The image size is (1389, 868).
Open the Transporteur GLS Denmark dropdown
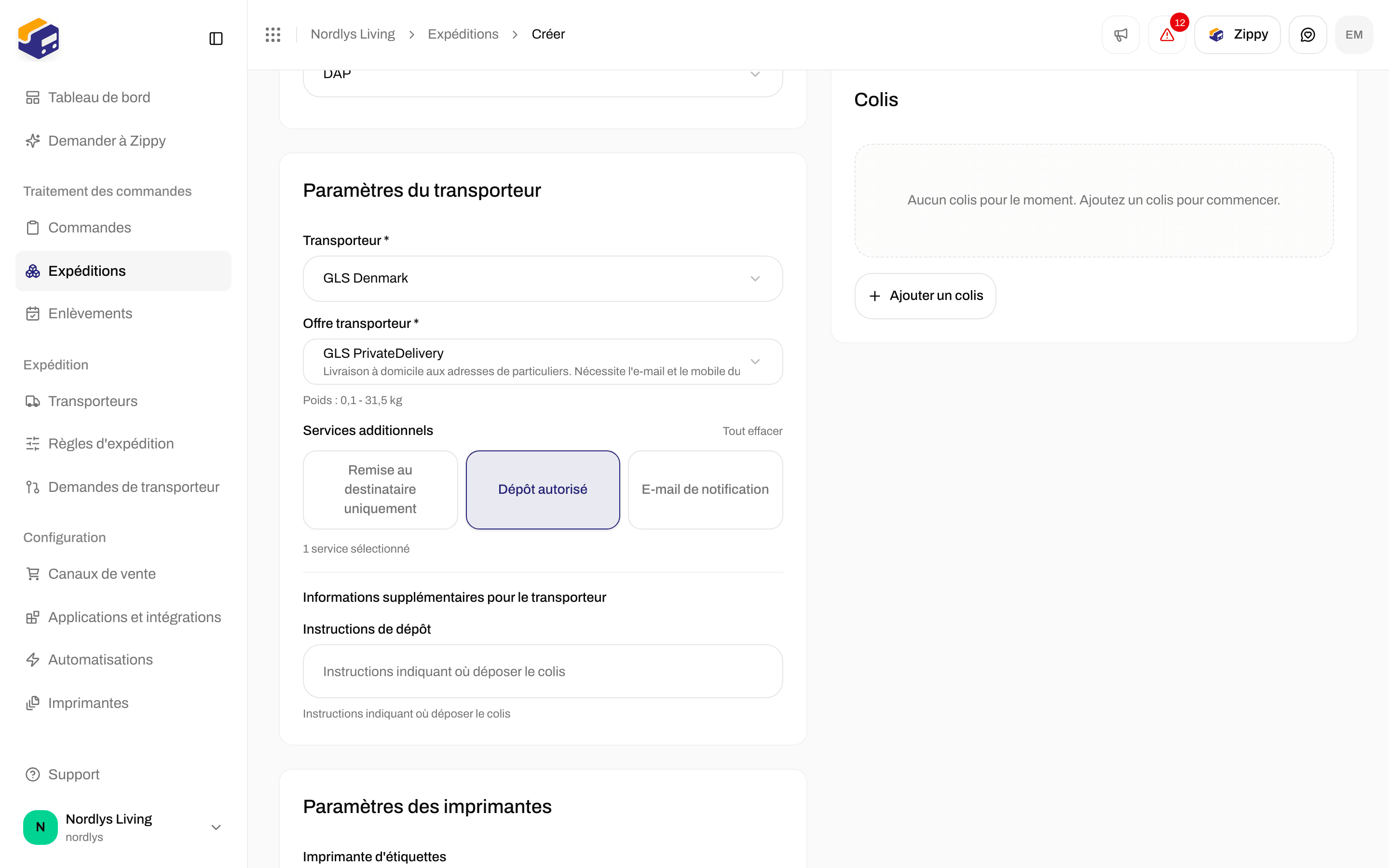[x=543, y=278]
